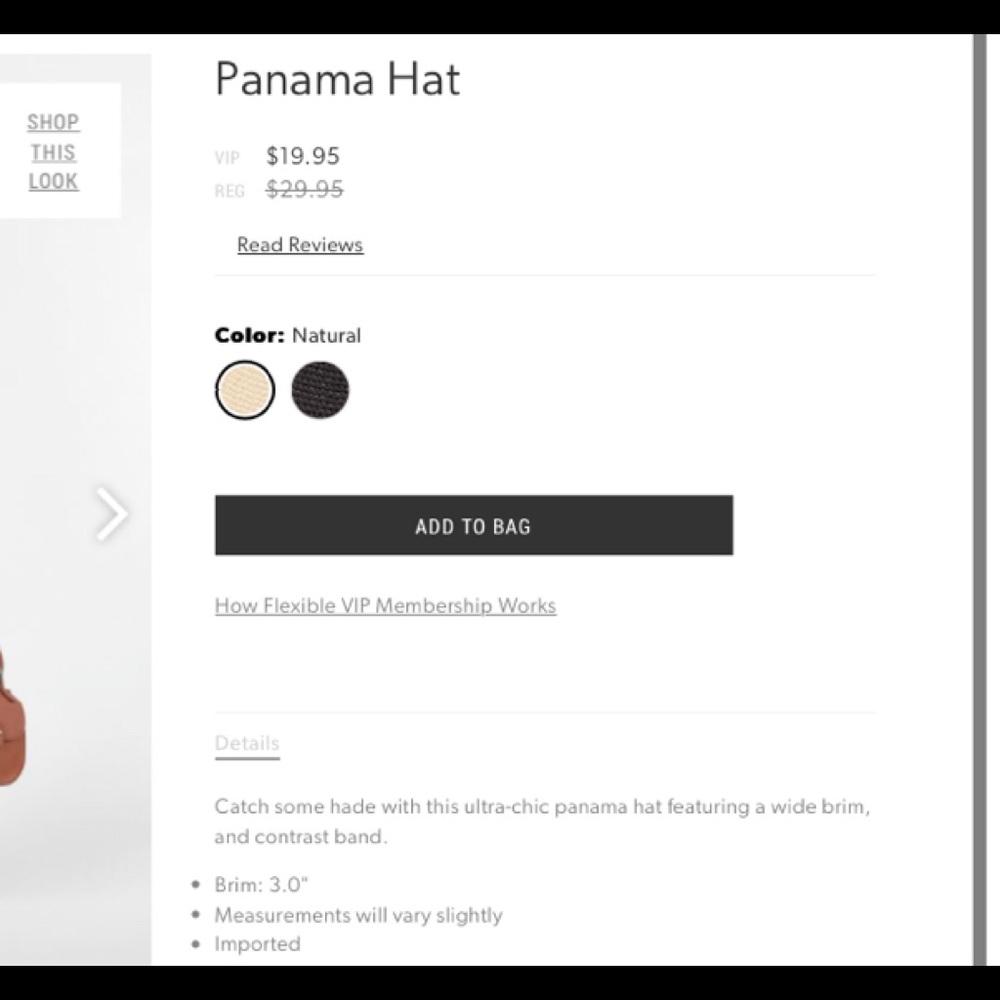
Task: View customer reviews for the Panama Hat
Action: pos(299,244)
